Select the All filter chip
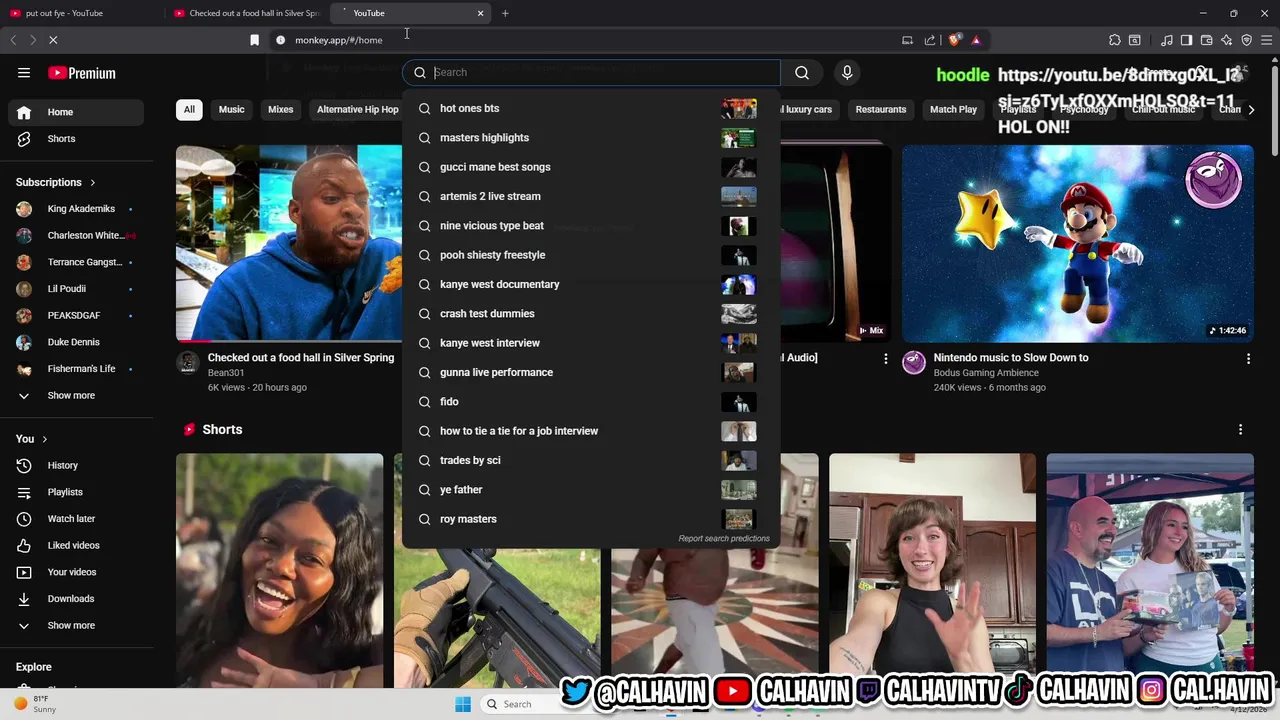Image resolution: width=1280 pixels, height=720 pixels. pos(189,109)
